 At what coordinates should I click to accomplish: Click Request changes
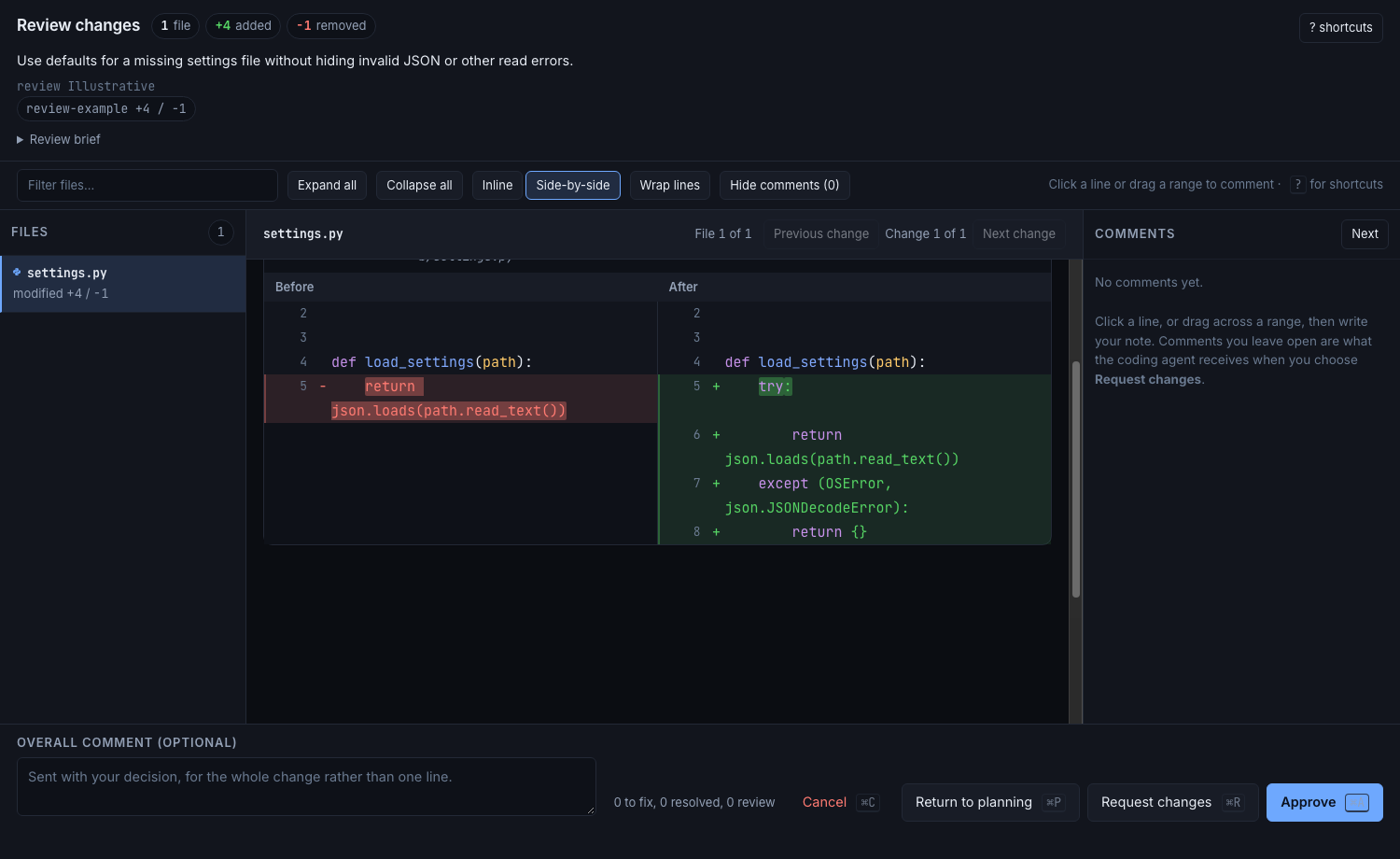pyautogui.click(x=1172, y=802)
